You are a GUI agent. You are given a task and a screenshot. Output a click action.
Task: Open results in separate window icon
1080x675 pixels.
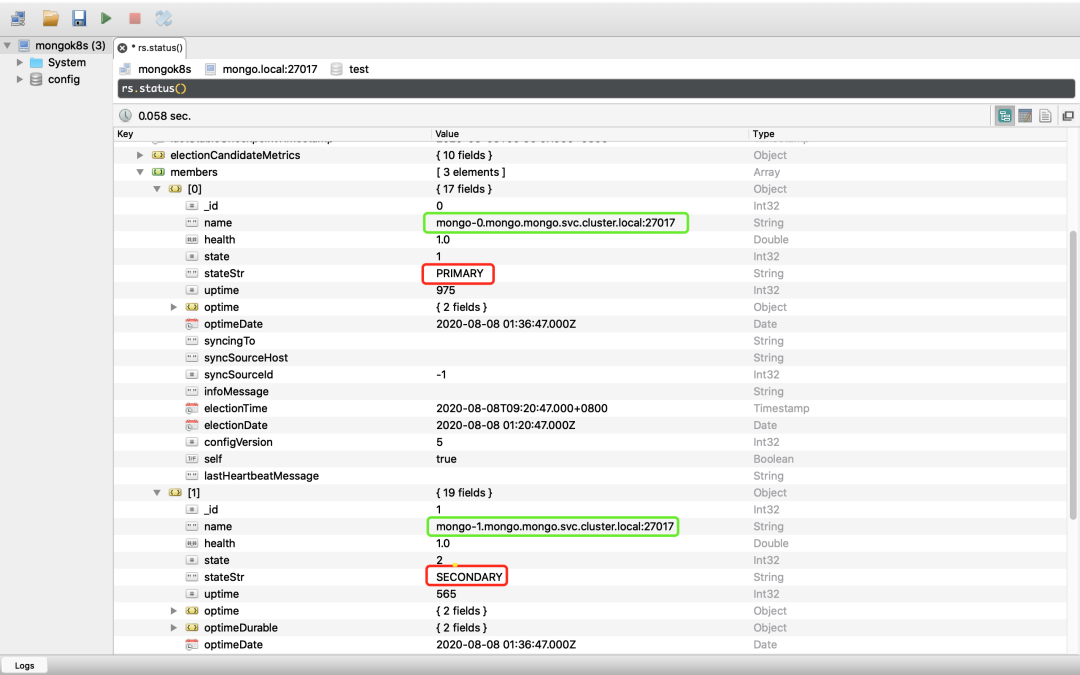pyautogui.click(x=1068, y=116)
